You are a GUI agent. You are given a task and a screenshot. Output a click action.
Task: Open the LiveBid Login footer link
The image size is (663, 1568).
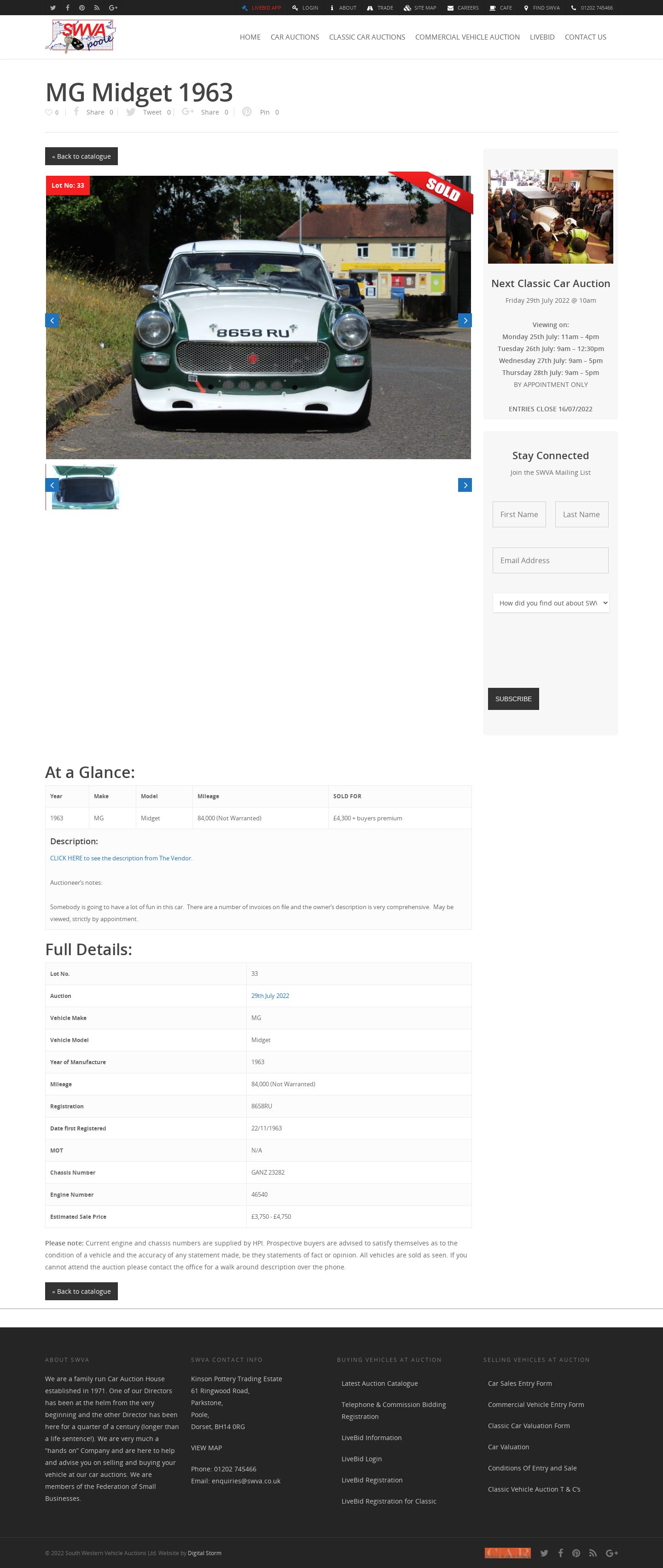(361, 1459)
